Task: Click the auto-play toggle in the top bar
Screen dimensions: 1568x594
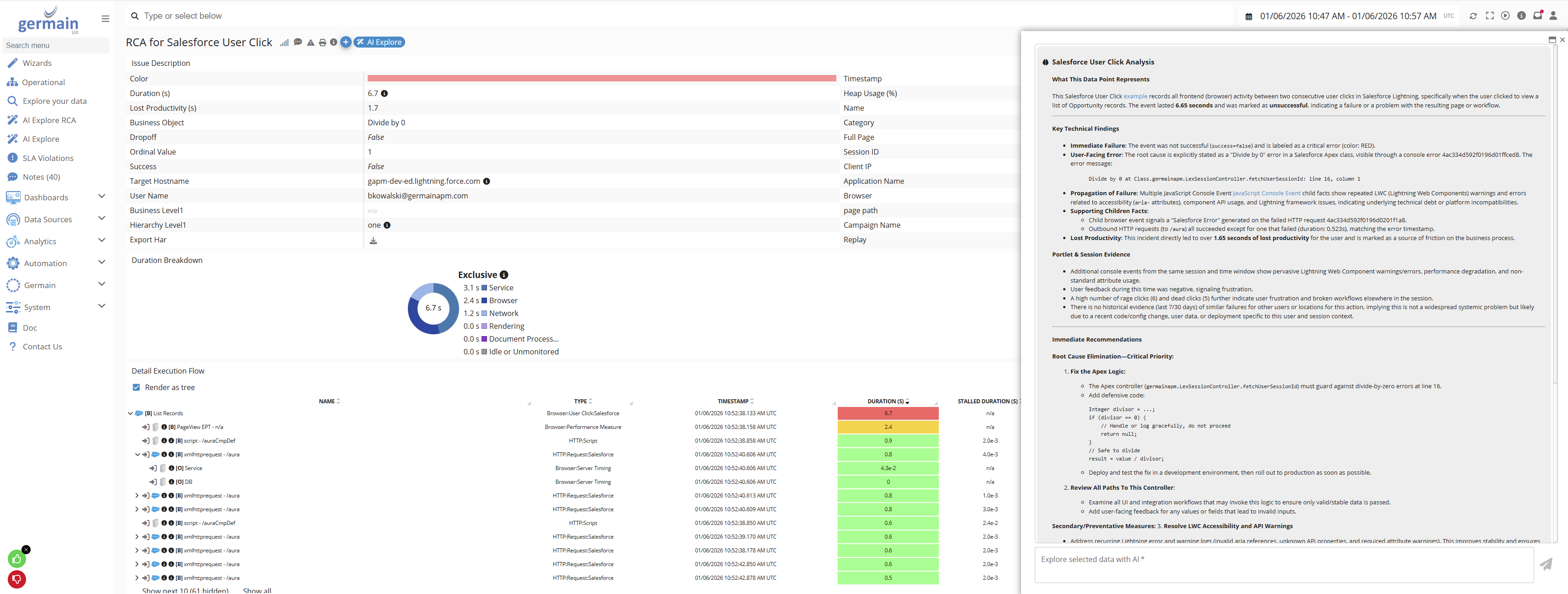Action: click(x=1505, y=16)
